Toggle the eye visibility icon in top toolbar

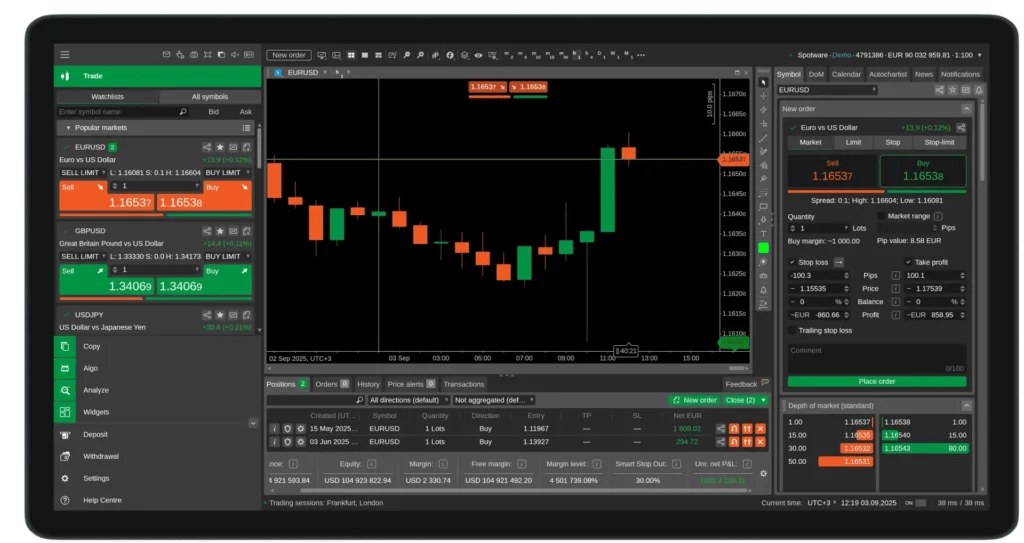coord(478,56)
